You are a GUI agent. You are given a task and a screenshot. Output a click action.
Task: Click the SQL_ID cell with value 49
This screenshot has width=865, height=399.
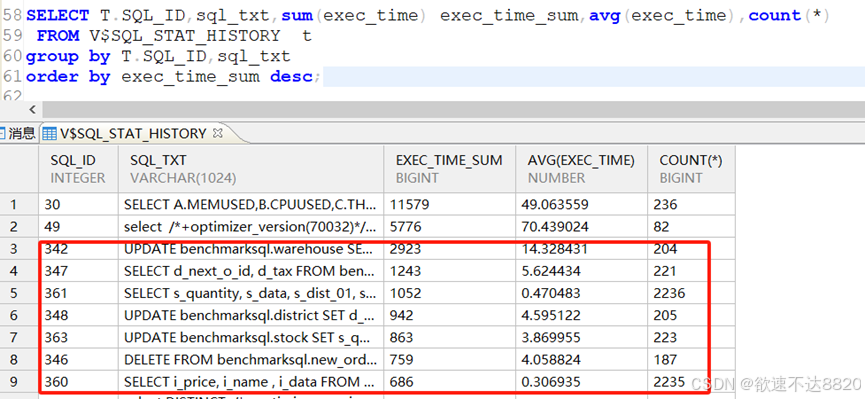(x=78, y=227)
